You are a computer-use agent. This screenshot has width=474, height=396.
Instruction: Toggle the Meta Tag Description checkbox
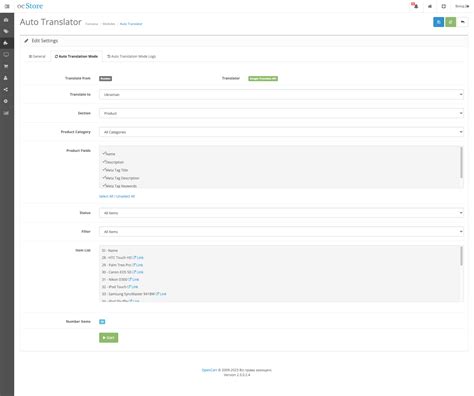pos(104,178)
